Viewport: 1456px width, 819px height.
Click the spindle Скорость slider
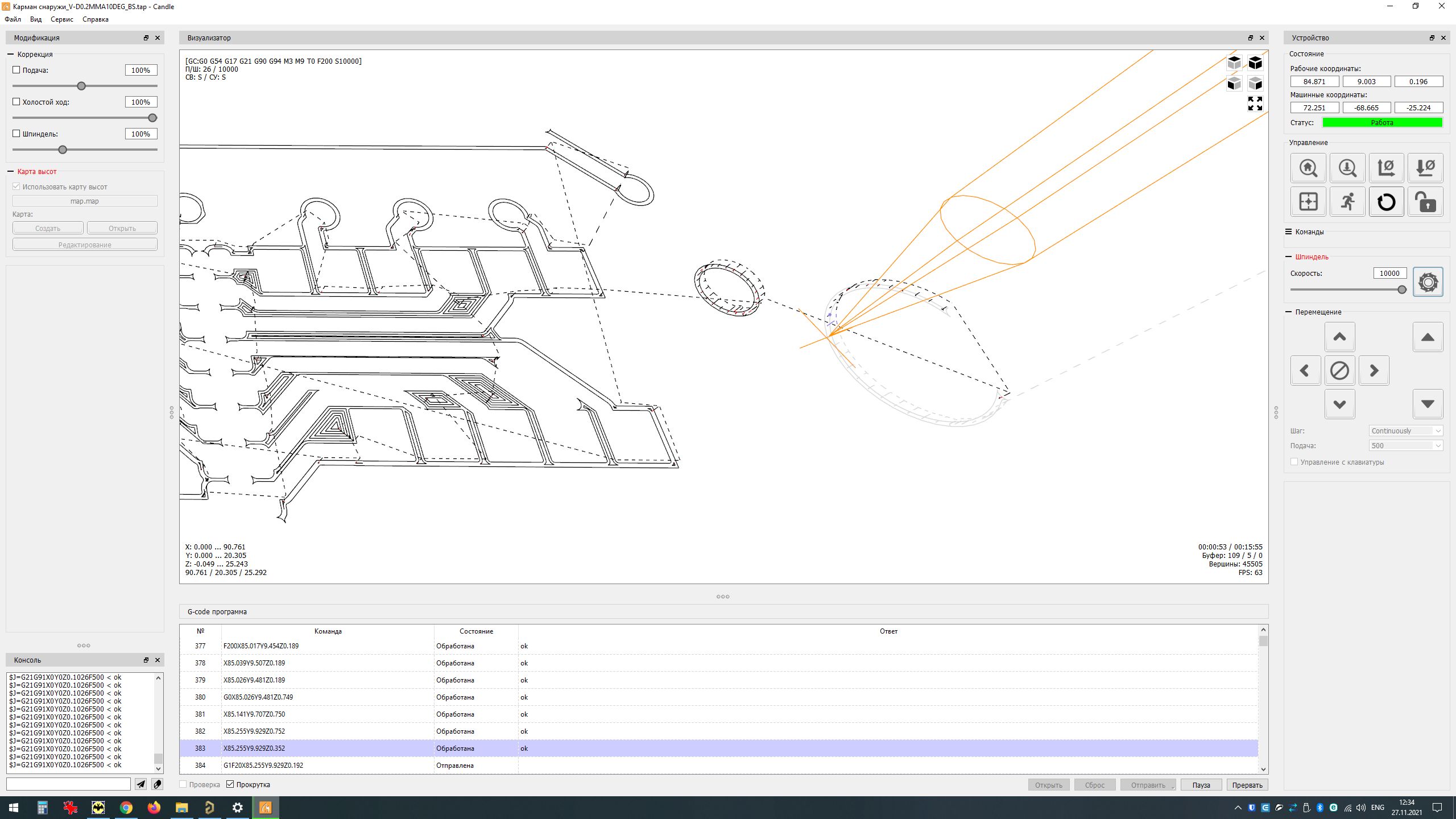pyautogui.click(x=1347, y=289)
